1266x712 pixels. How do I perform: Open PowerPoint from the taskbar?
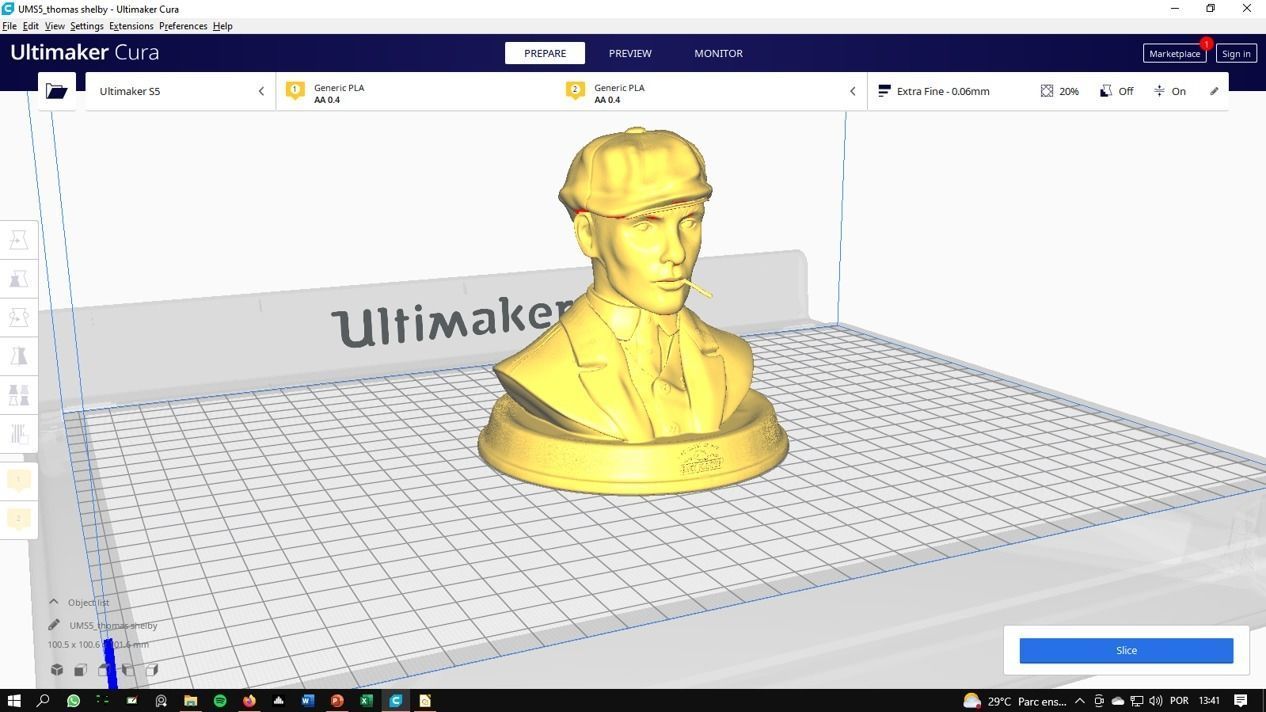[337, 701]
